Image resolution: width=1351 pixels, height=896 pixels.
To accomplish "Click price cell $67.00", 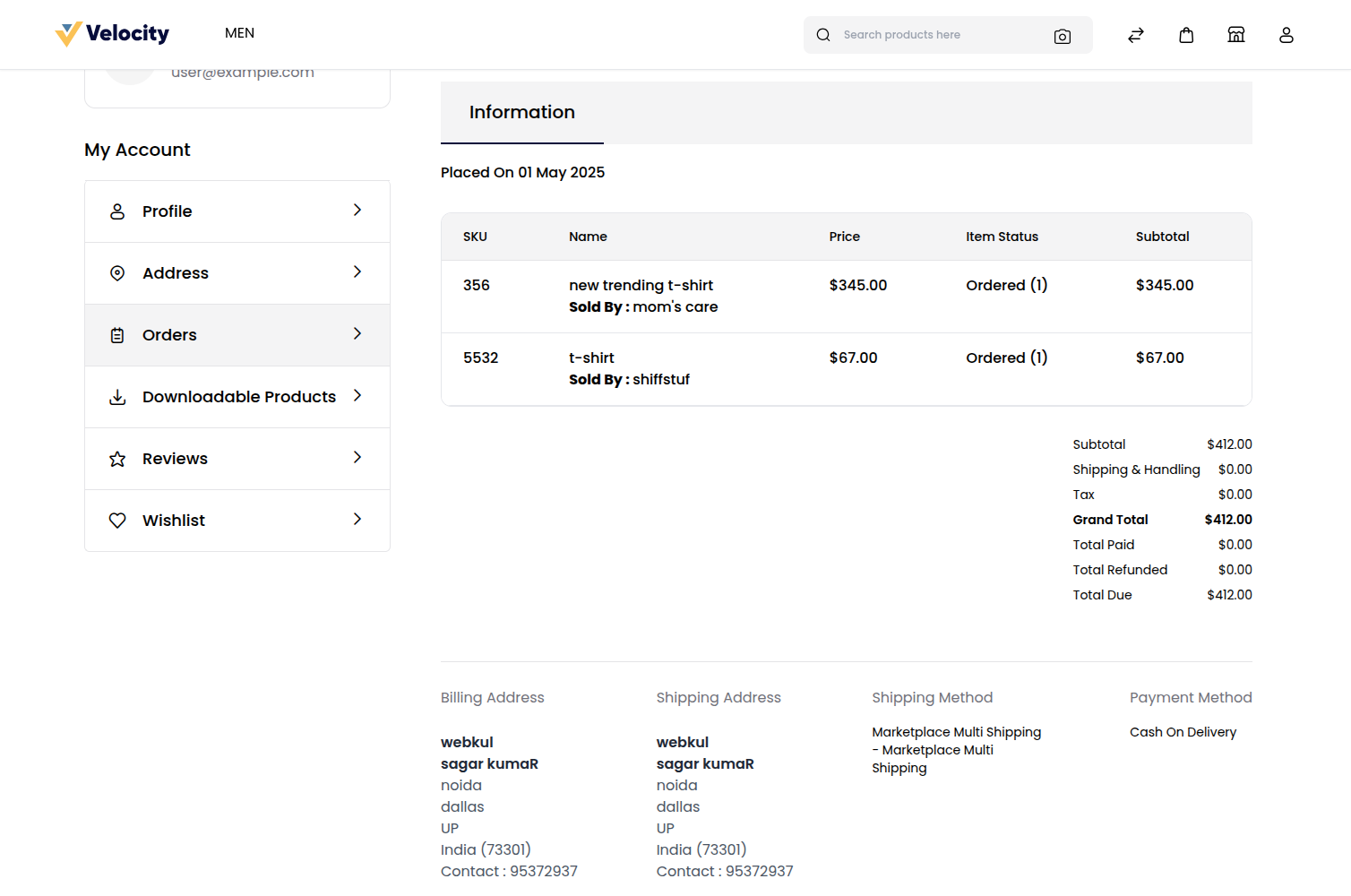I will coord(853,358).
